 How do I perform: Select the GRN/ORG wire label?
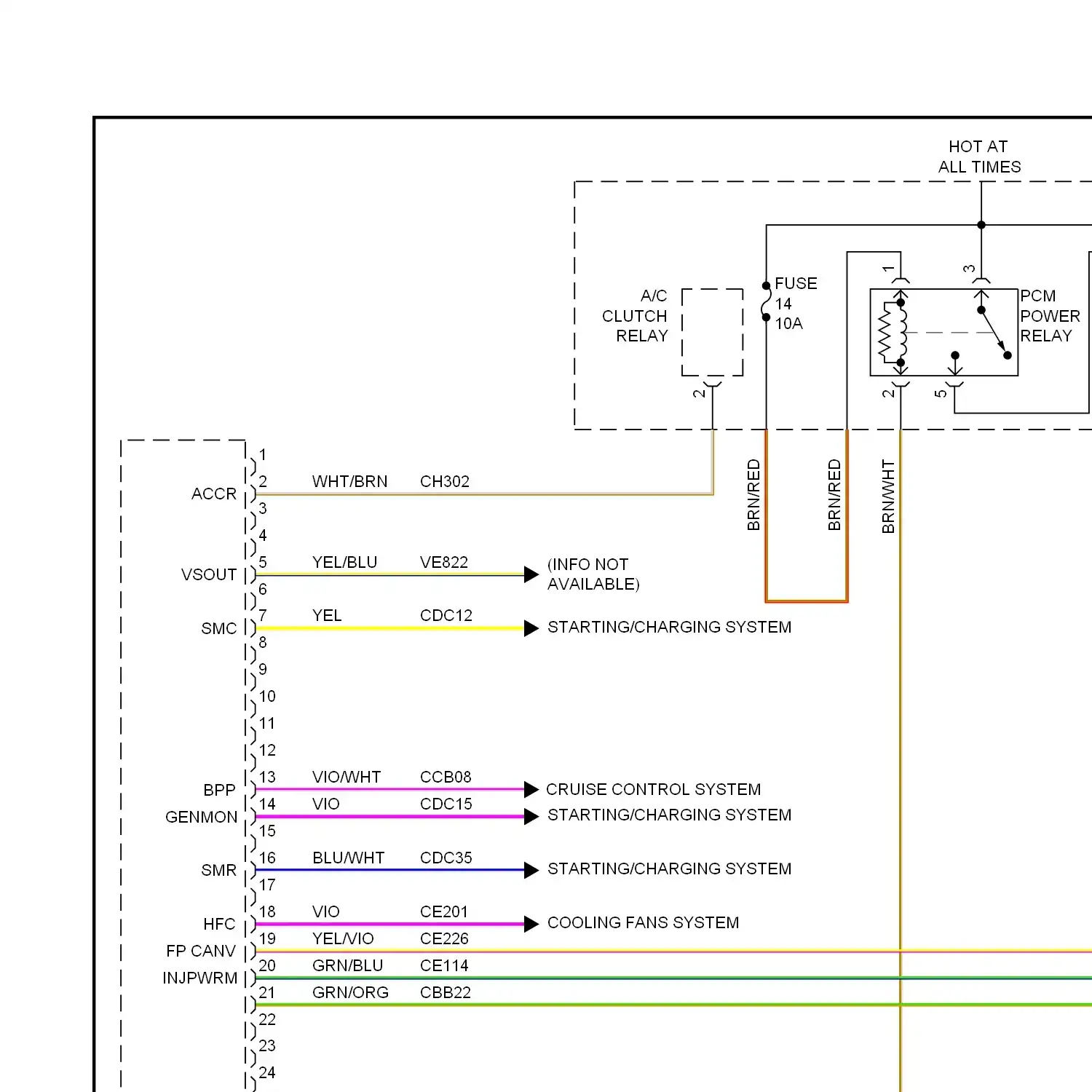tap(350, 992)
